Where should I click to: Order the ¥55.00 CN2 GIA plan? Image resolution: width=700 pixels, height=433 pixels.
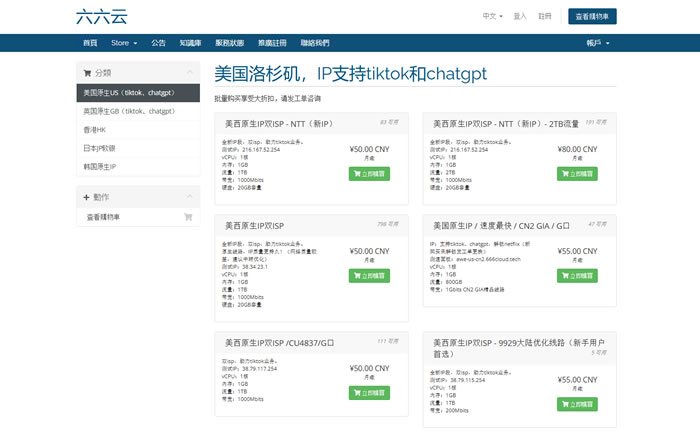click(x=577, y=276)
